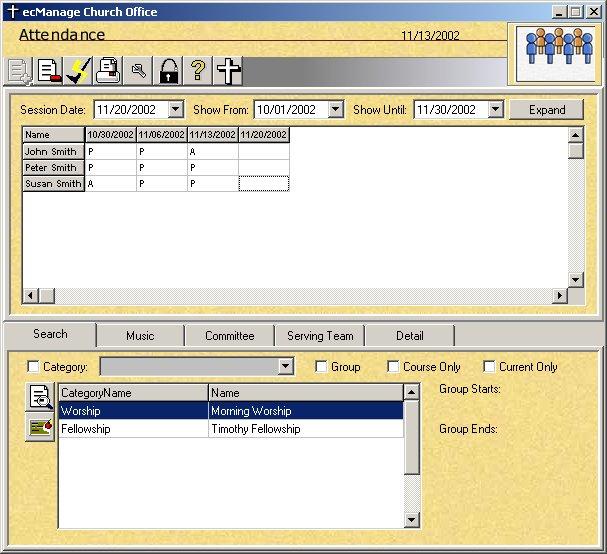Screen dimensions: 607x554
Task: Click the attendance grid scroll left arrow
Action: [x=30, y=296]
